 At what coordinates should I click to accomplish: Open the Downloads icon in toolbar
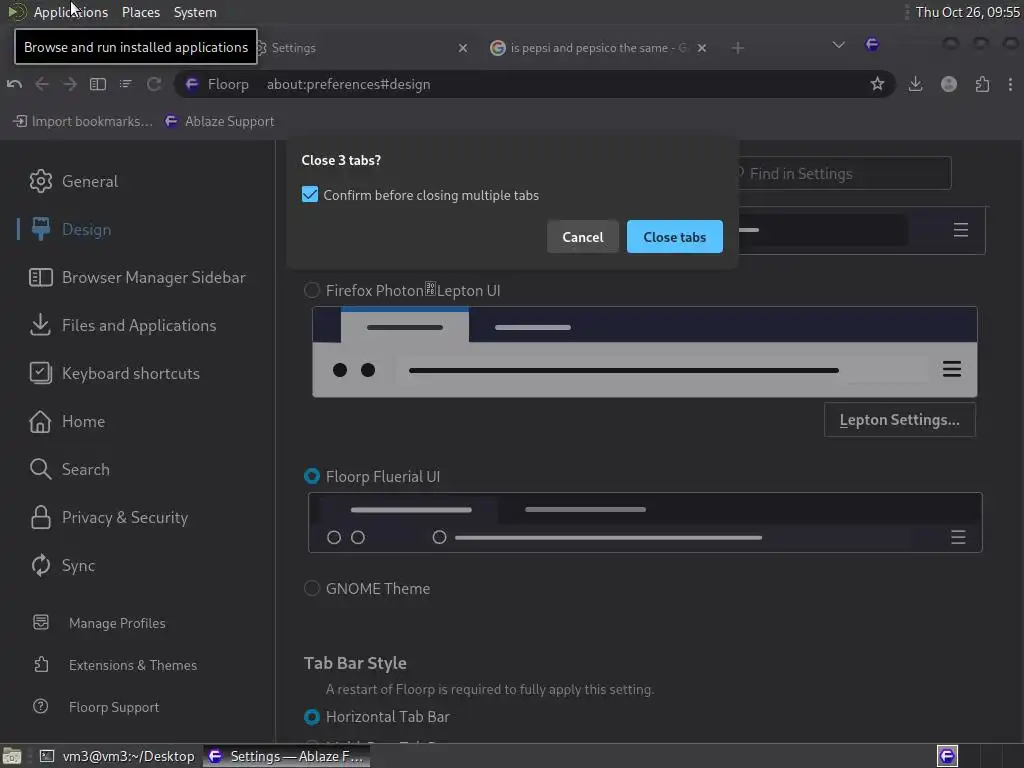pyautogui.click(x=916, y=84)
